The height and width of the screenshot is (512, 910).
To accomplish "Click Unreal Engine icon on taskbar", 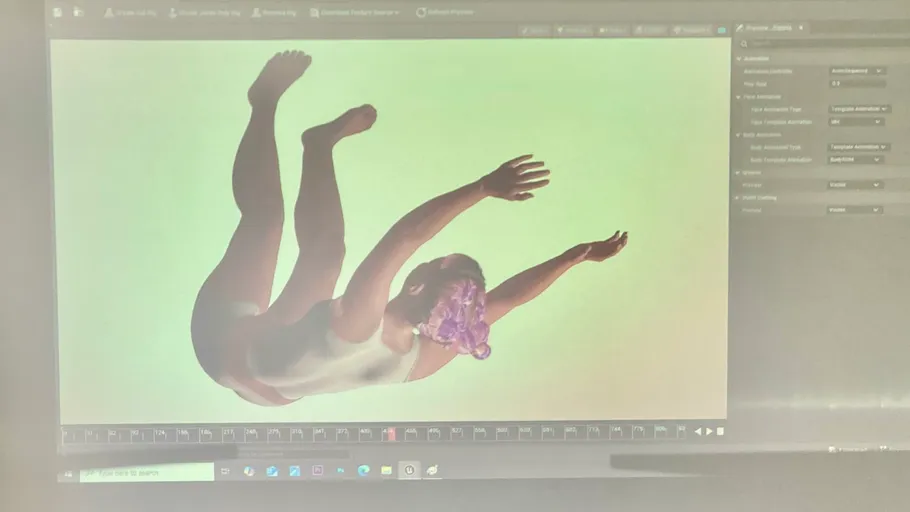I will pyautogui.click(x=409, y=470).
